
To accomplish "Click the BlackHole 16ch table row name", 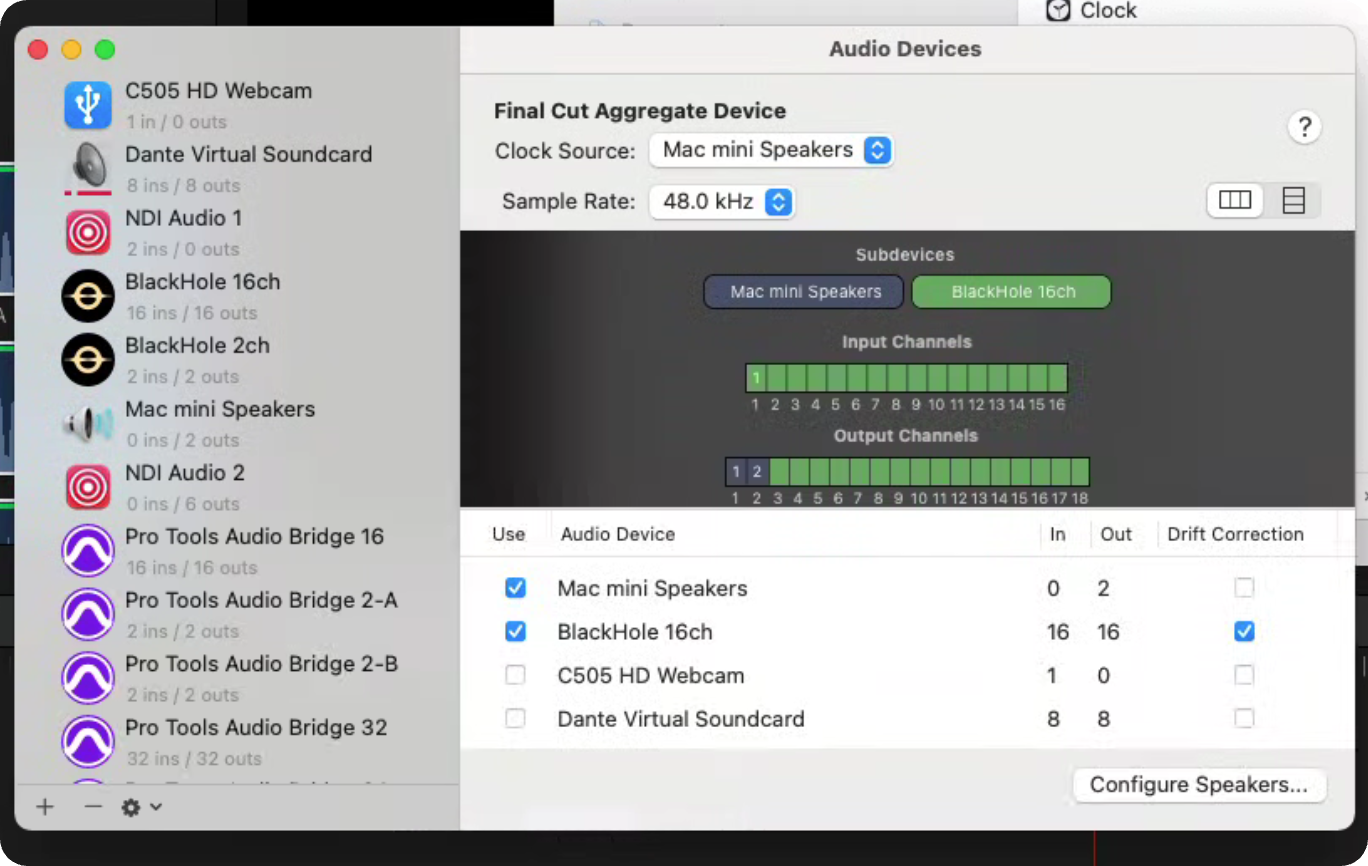I will (635, 632).
